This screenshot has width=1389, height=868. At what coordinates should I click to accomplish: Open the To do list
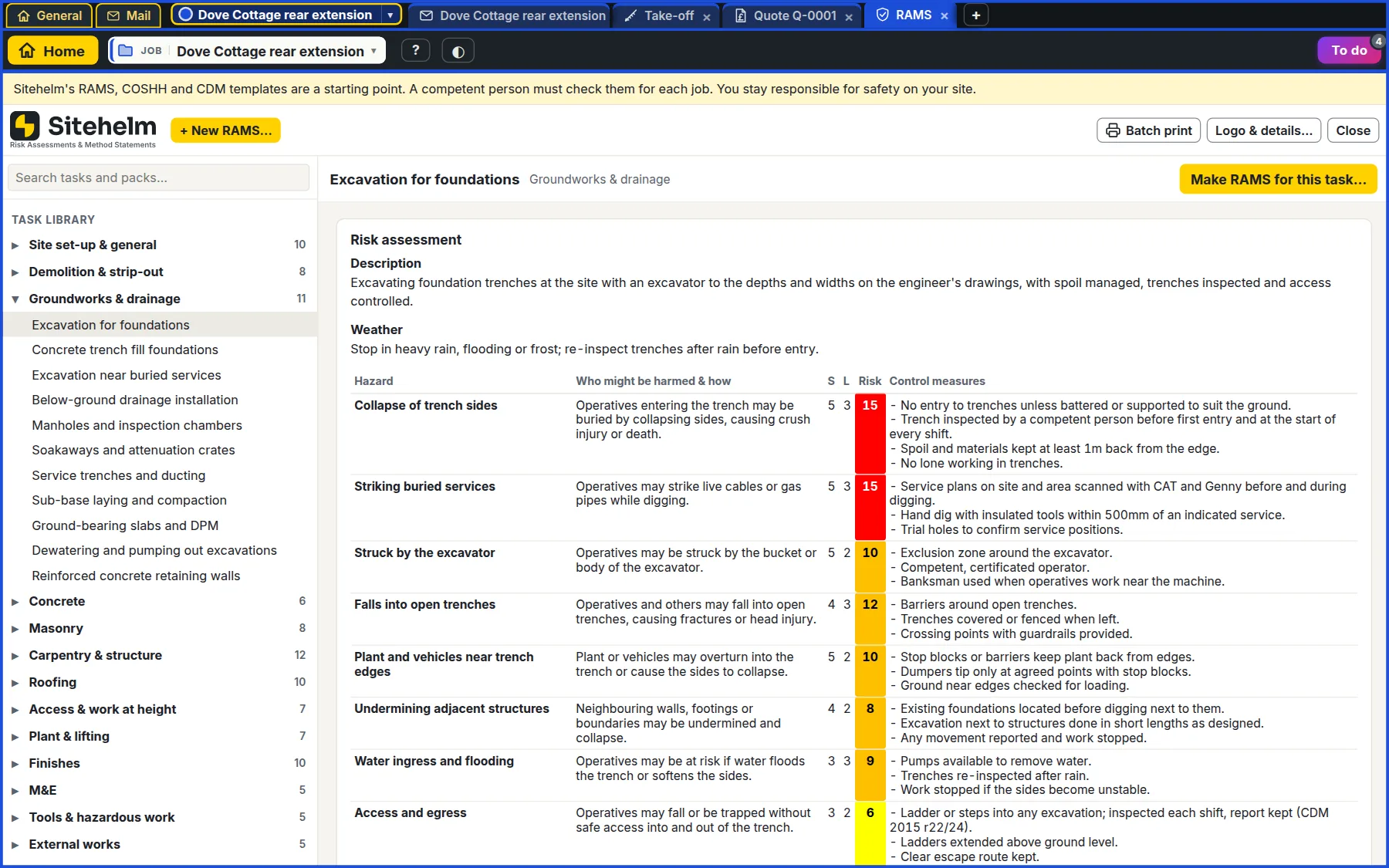1349,50
